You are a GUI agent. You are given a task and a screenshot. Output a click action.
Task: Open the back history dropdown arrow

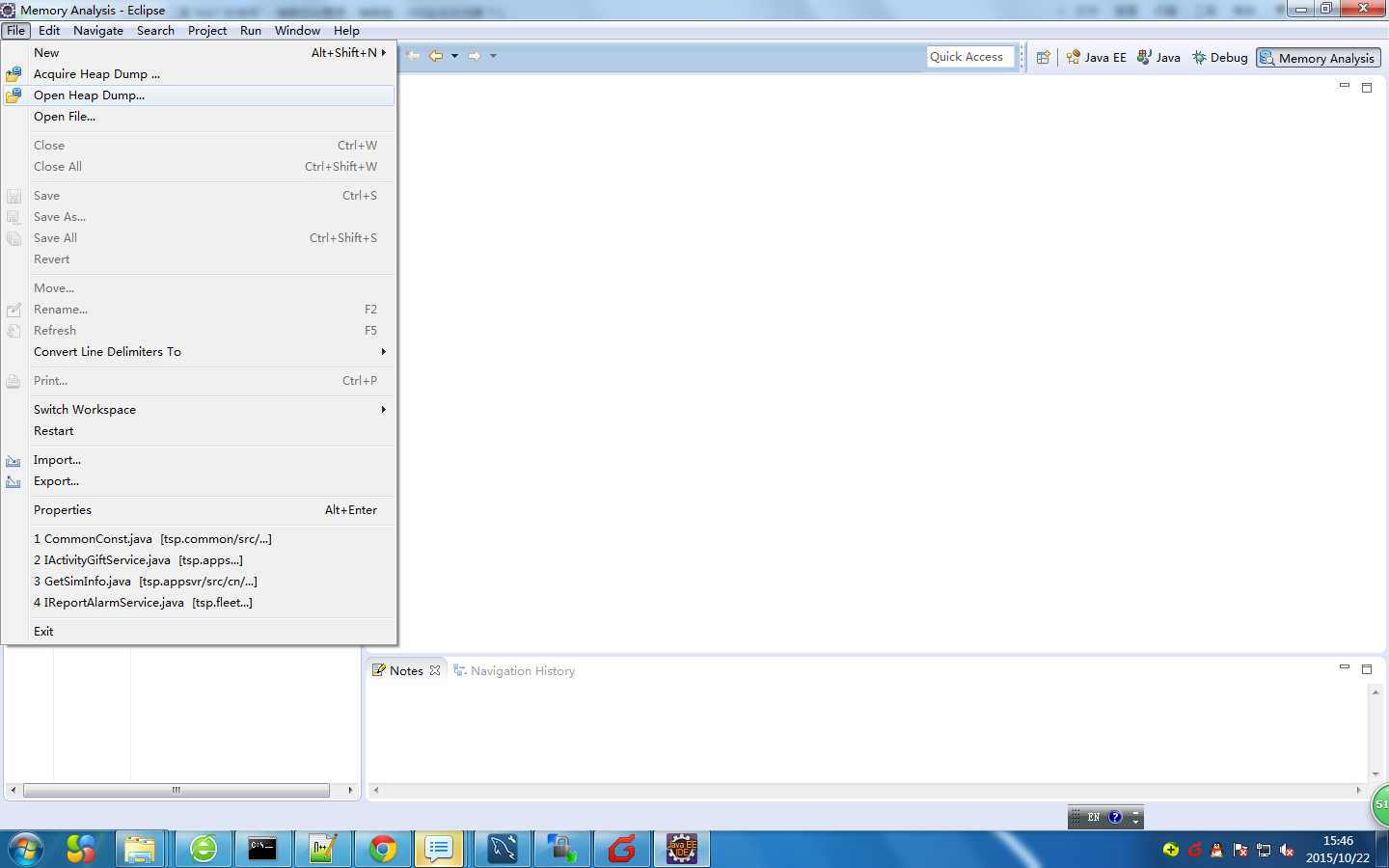[x=454, y=56]
